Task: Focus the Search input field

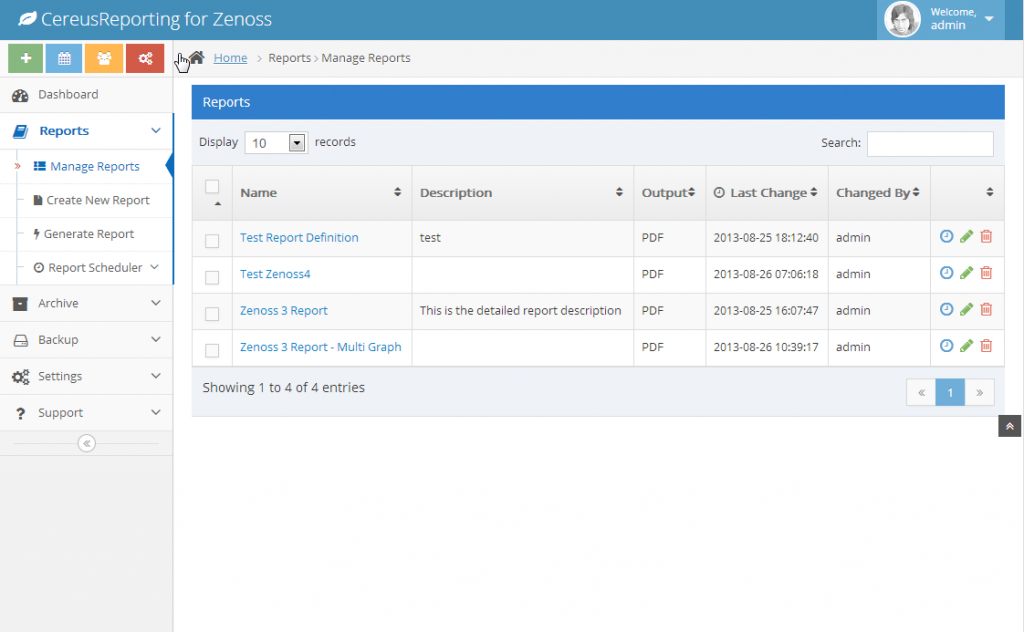Action: pyautogui.click(x=930, y=144)
